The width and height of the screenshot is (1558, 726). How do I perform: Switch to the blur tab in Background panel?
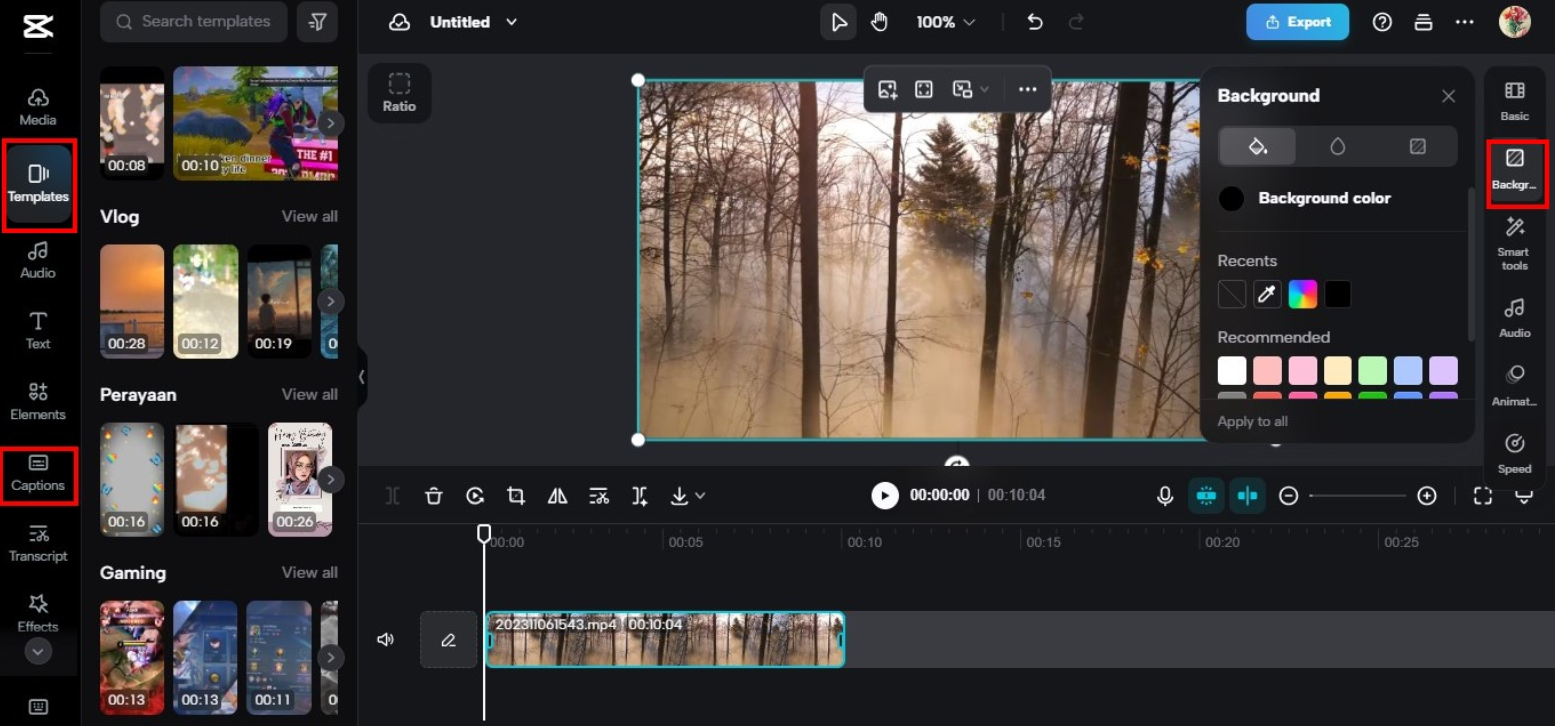(x=1339, y=146)
